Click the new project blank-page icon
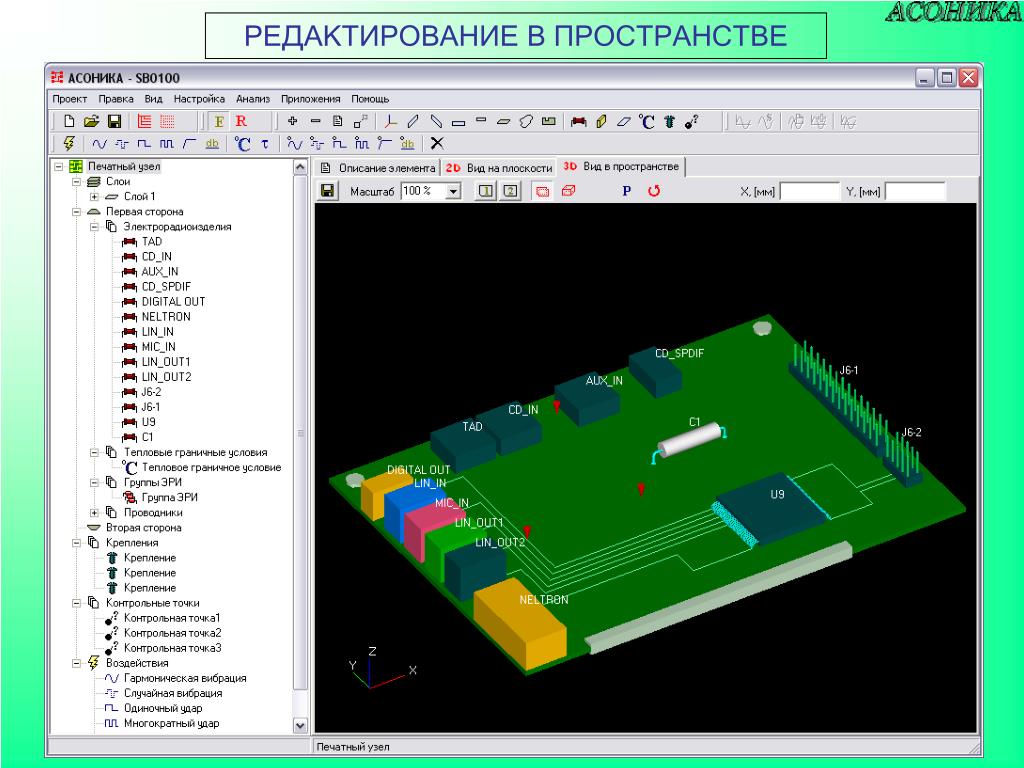 click(x=69, y=121)
